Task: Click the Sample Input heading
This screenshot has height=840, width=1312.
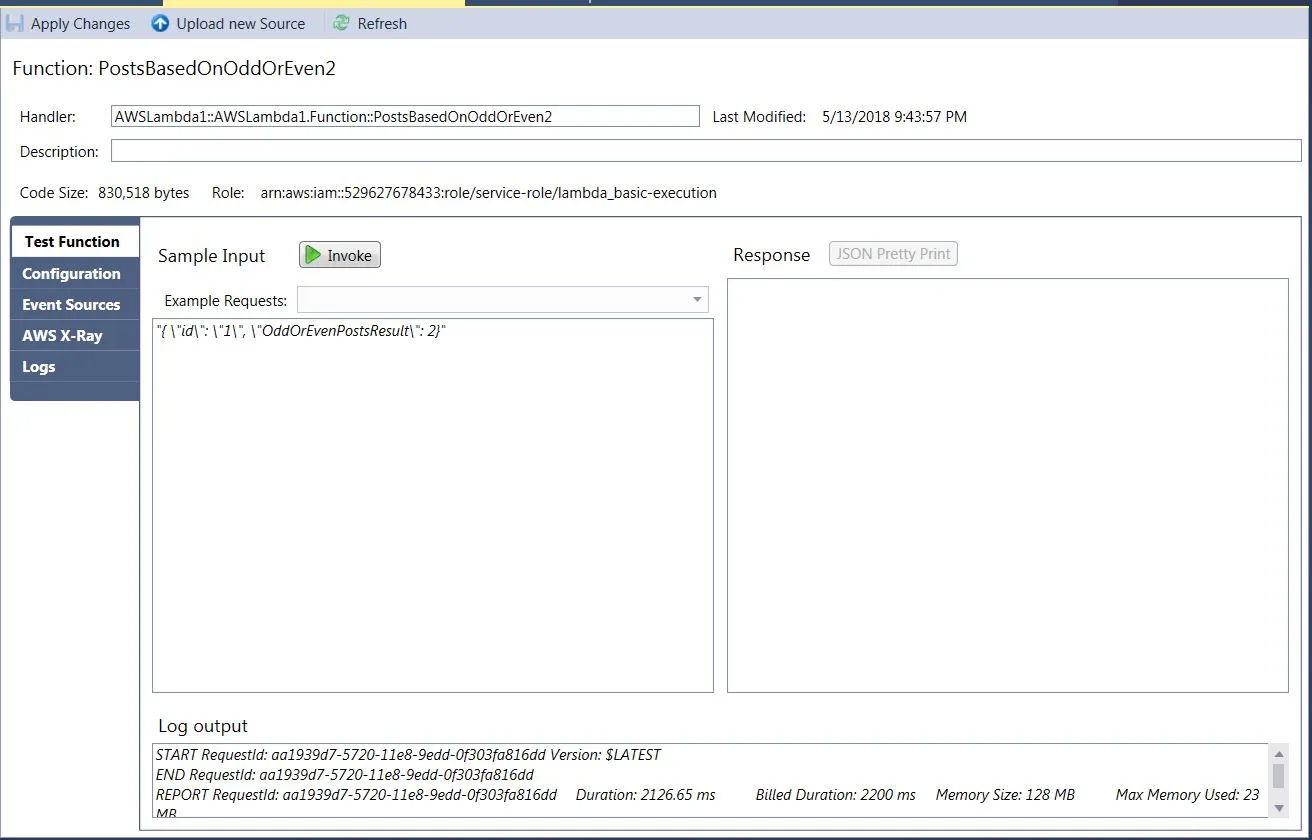Action: pyautogui.click(x=212, y=256)
